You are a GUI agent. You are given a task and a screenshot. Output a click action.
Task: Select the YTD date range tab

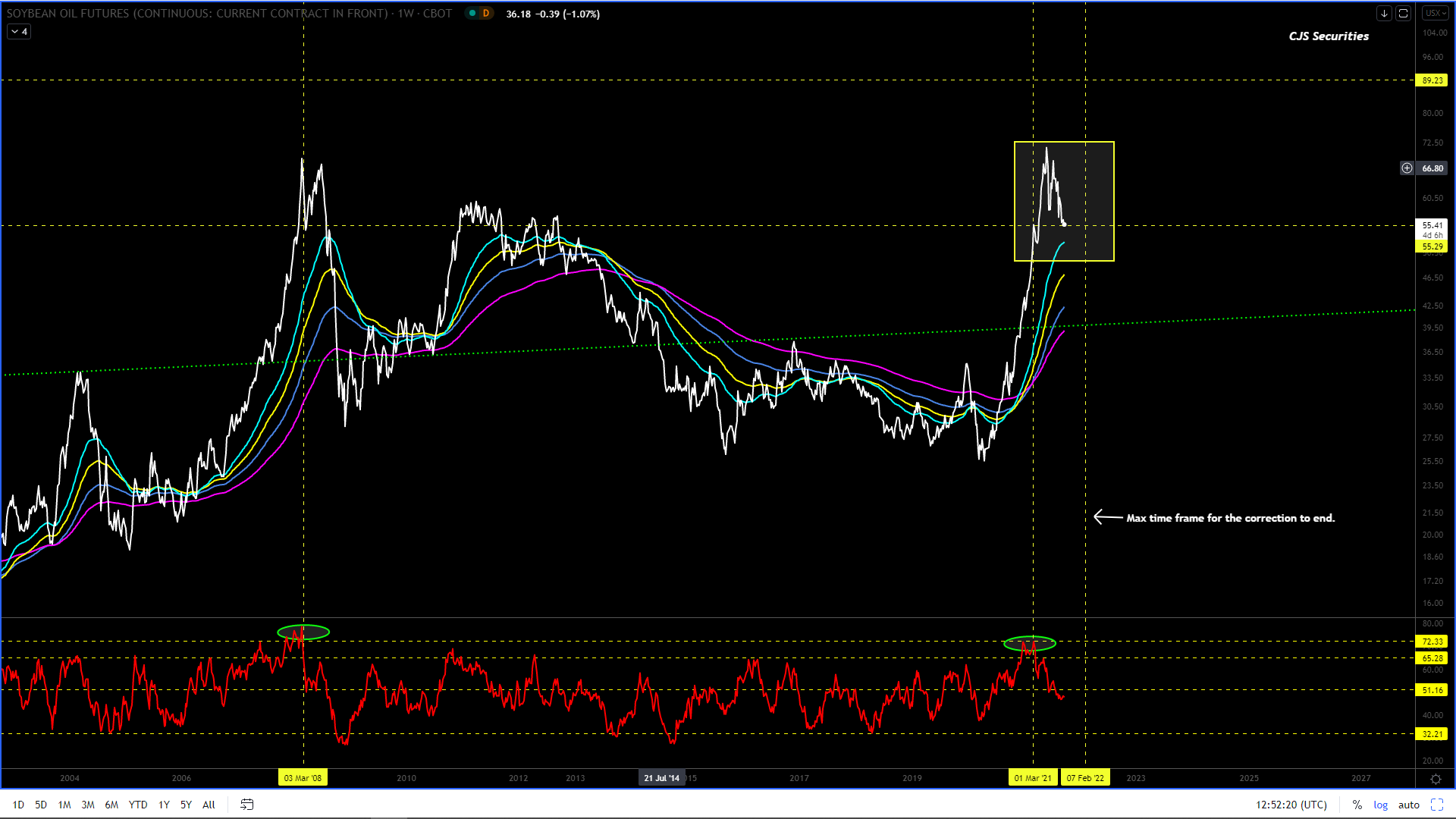(137, 805)
